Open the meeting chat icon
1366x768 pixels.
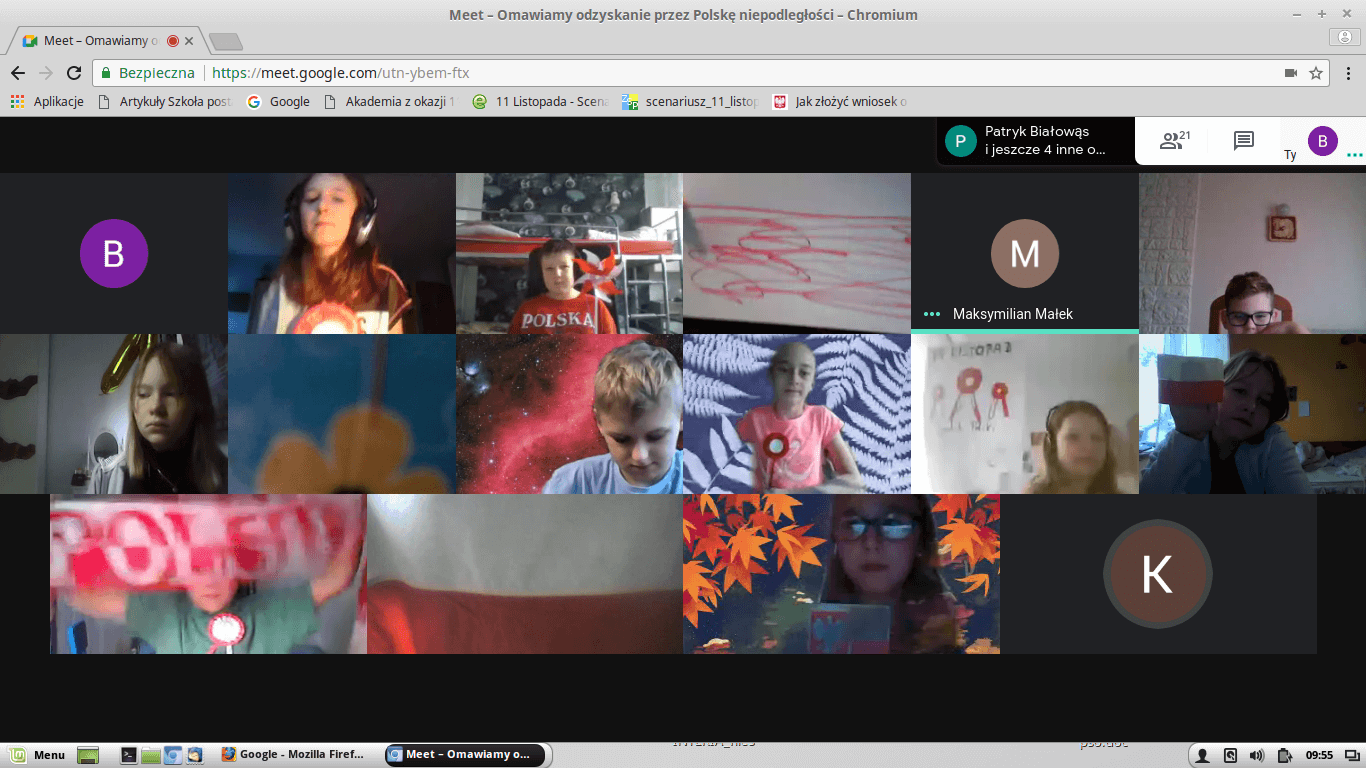[1243, 141]
